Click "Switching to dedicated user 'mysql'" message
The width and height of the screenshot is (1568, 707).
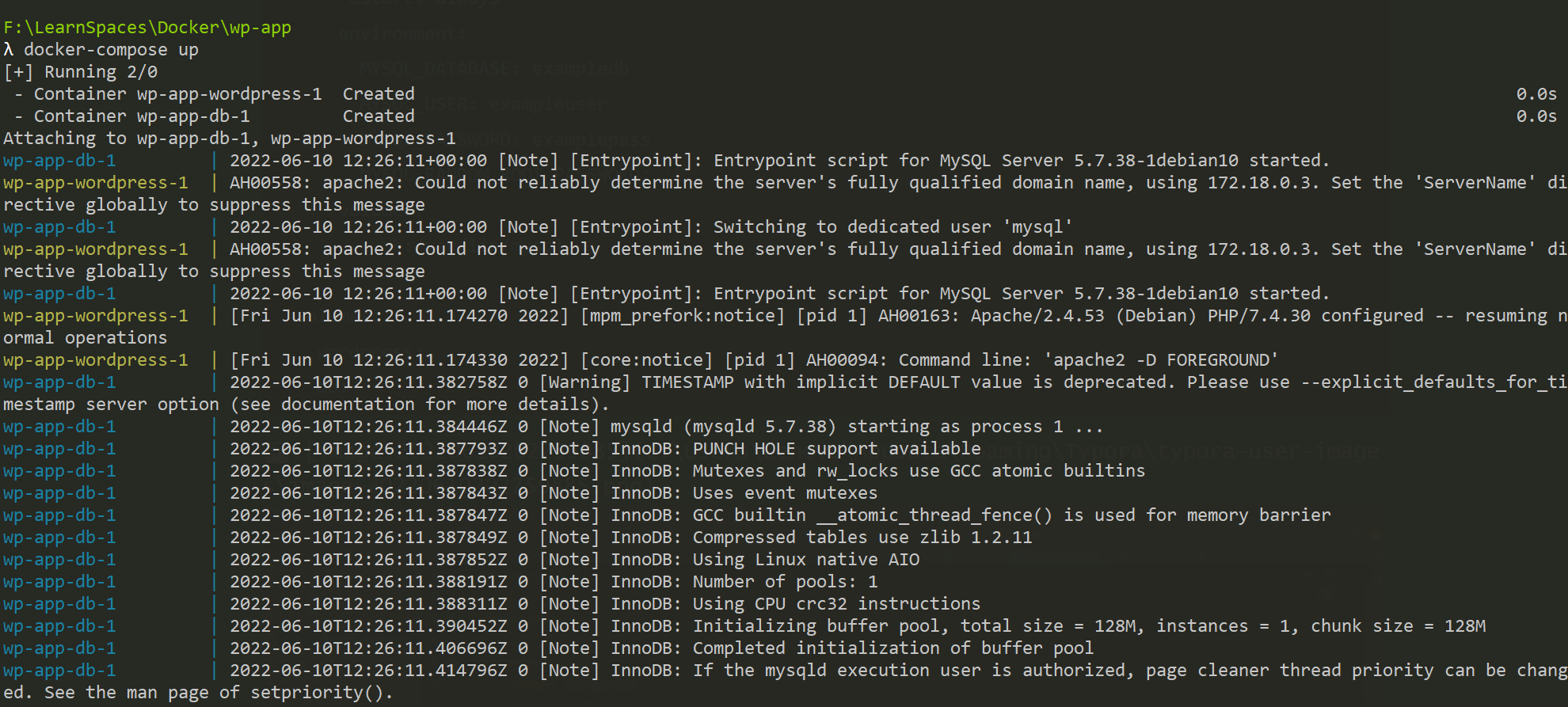pyautogui.click(x=892, y=227)
